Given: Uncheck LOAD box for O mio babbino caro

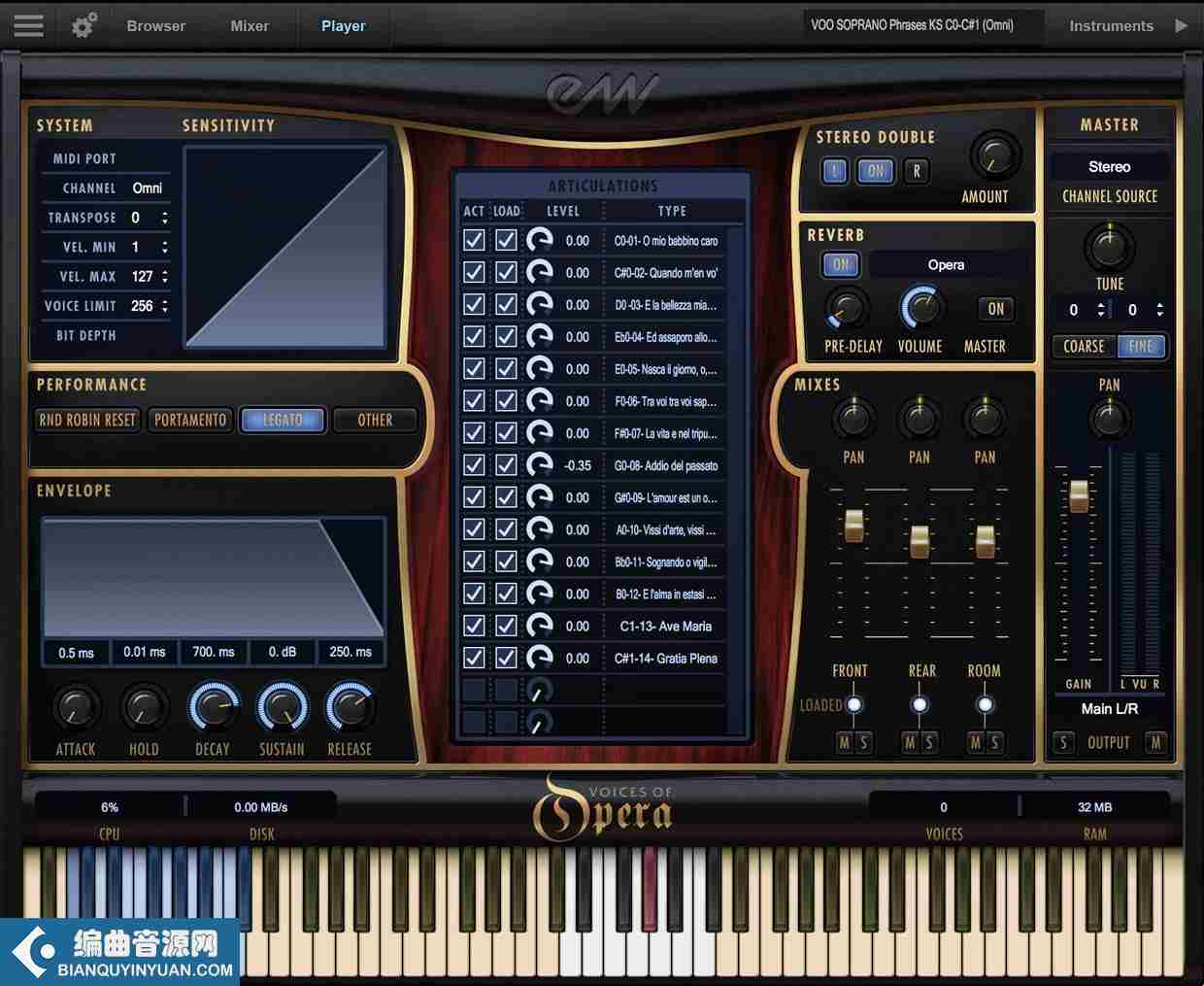Looking at the screenshot, I should 506,241.
